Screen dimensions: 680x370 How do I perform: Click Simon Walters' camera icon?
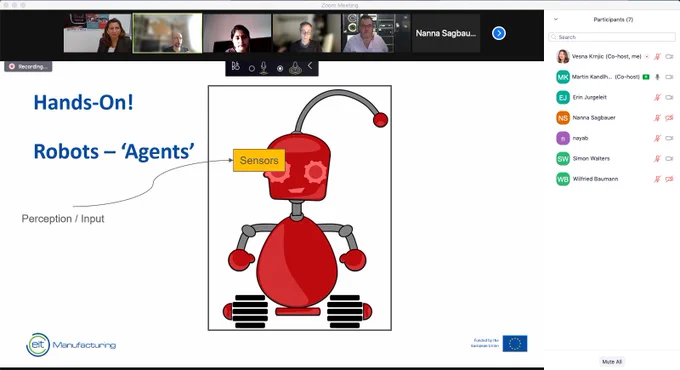tap(669, 158)
